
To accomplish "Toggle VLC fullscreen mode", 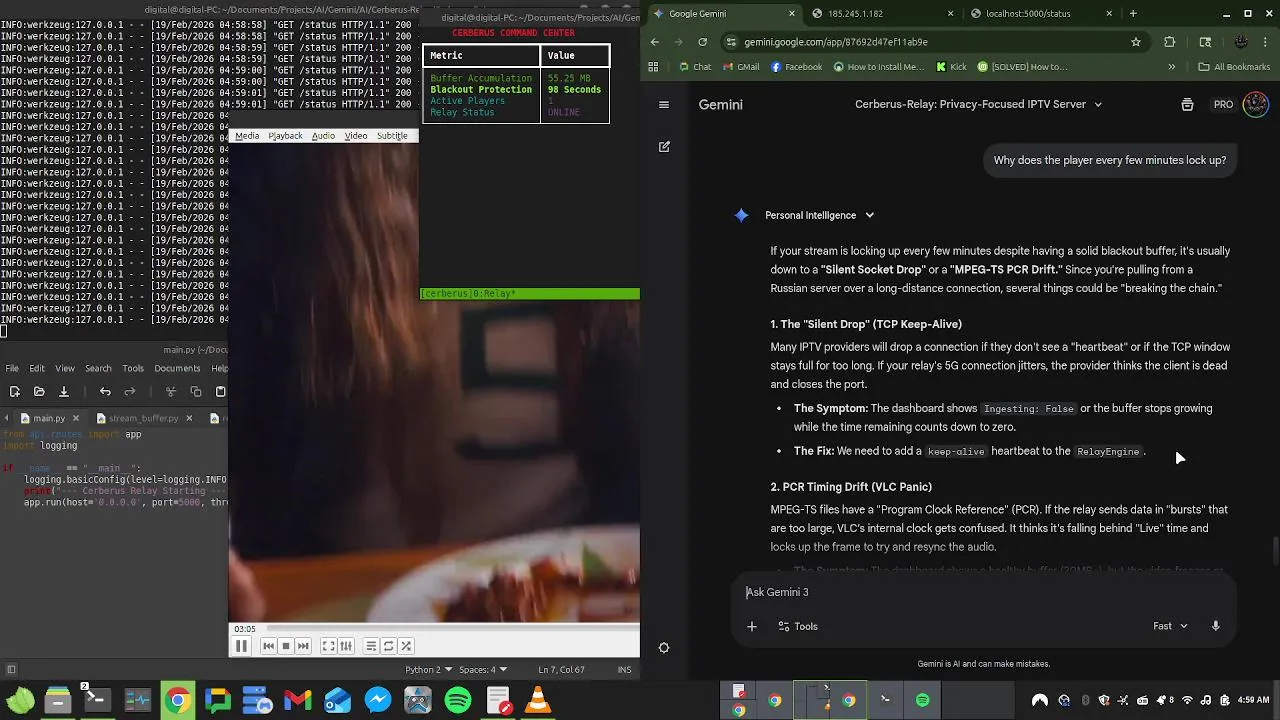I will pos(328,646).
